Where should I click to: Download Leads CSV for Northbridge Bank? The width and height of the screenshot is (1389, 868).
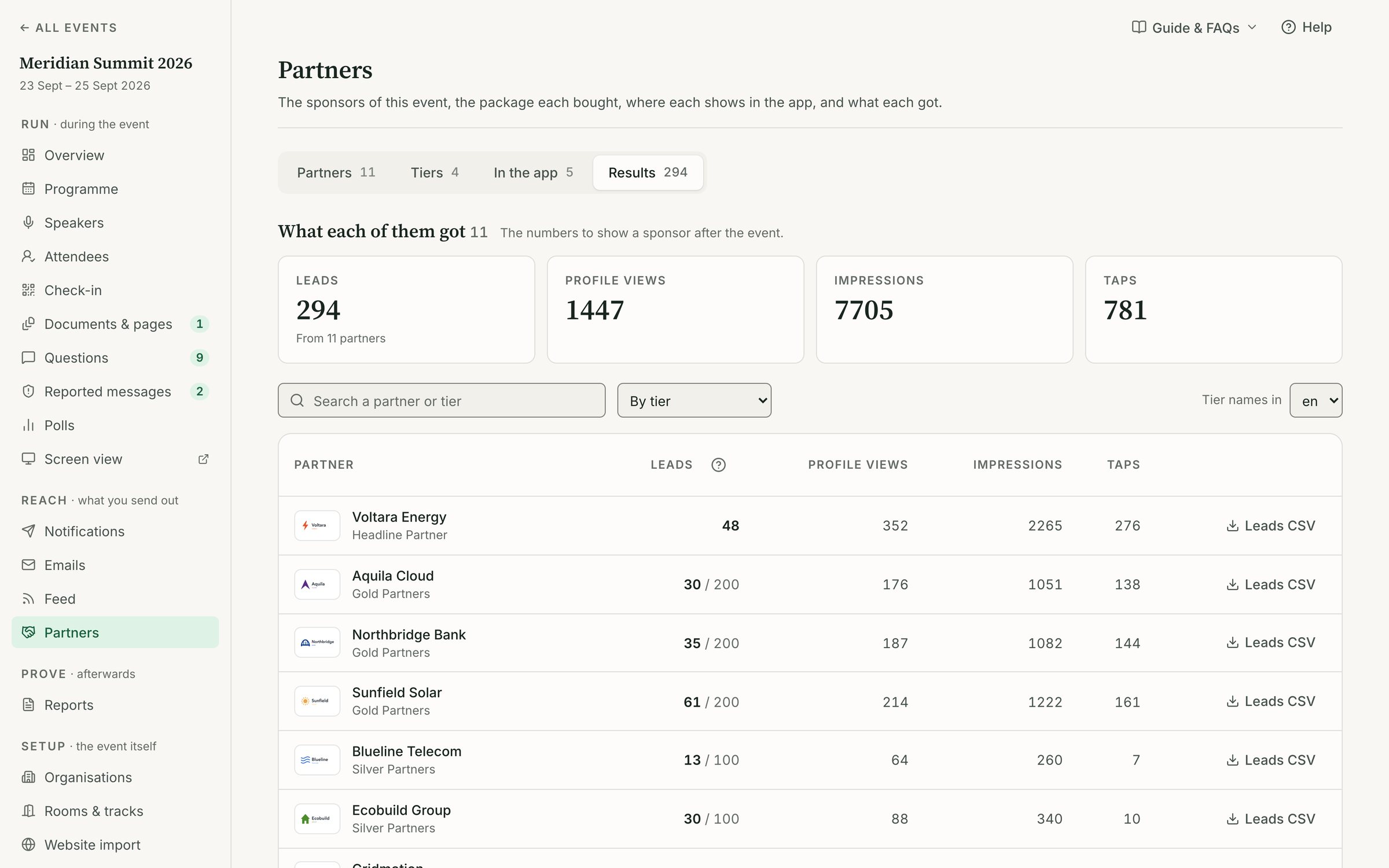click(x=1270, y=642)
